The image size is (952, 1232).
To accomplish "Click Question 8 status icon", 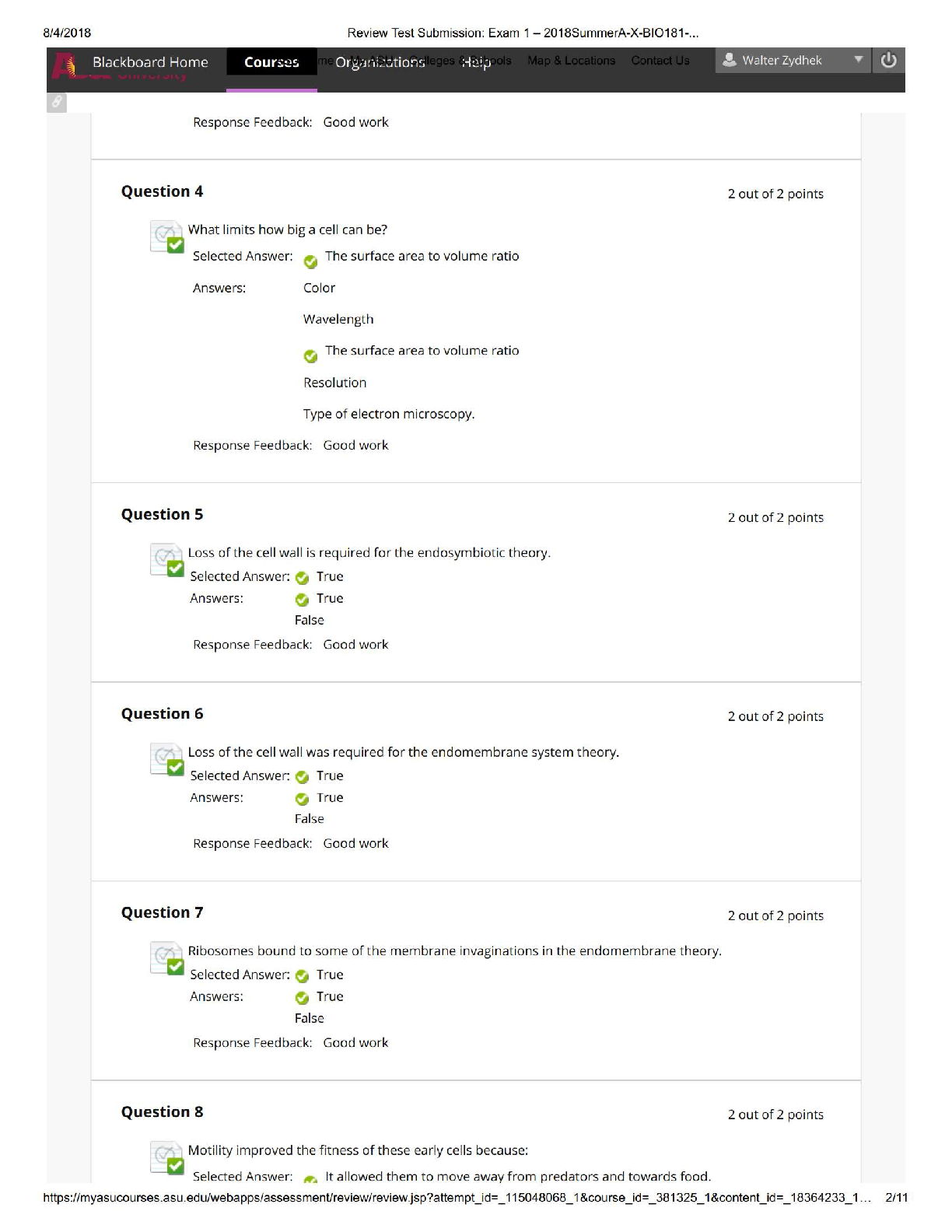I will click(x=166, y=1157).
